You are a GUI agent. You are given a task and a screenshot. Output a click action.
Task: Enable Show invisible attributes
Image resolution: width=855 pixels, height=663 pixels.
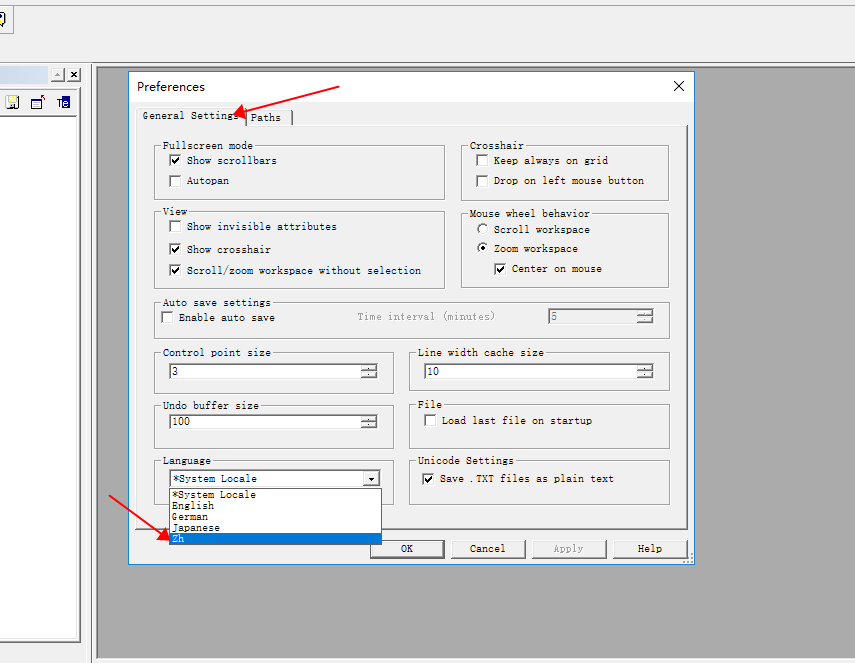point(175,226)
